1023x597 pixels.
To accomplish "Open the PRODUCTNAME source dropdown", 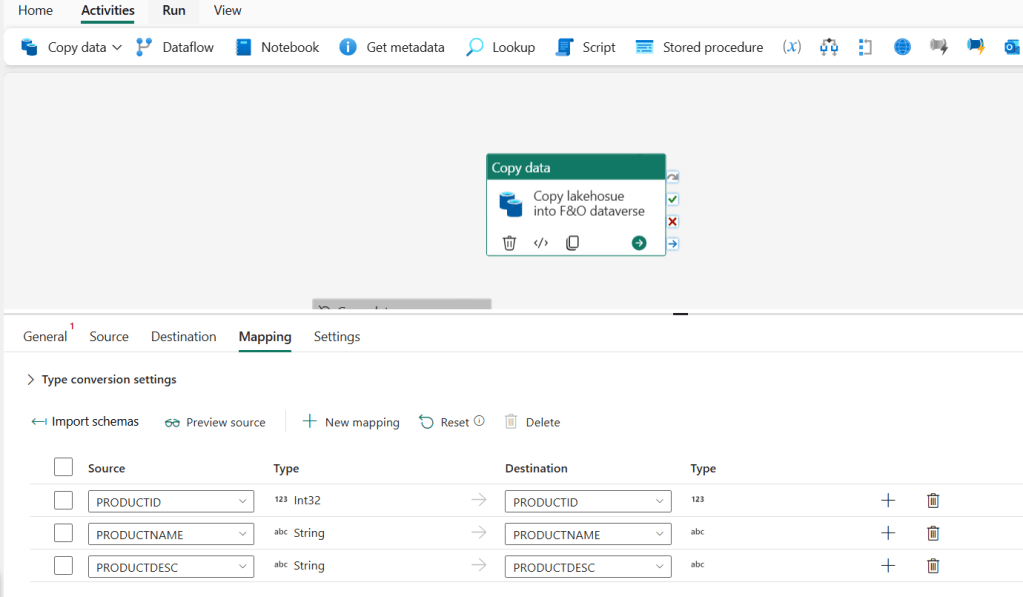I will 170,534.
